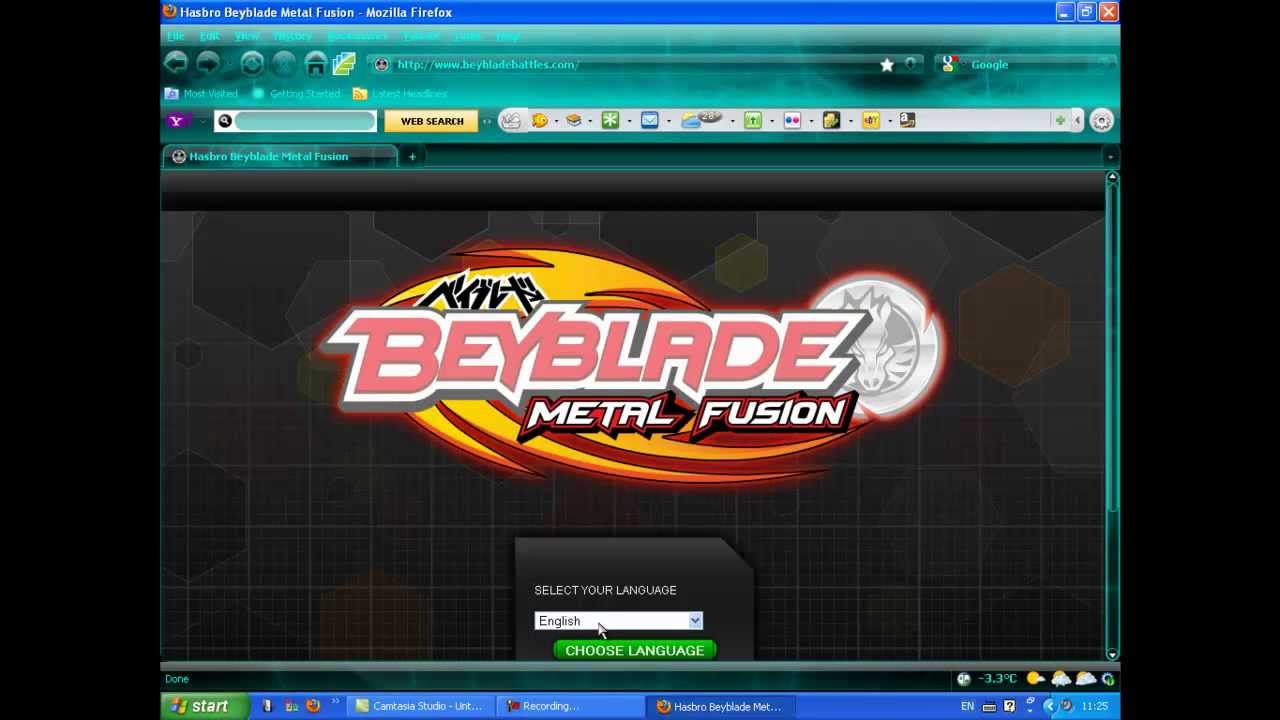Open the yellow notepad toolbar icon

pos(831,120)
